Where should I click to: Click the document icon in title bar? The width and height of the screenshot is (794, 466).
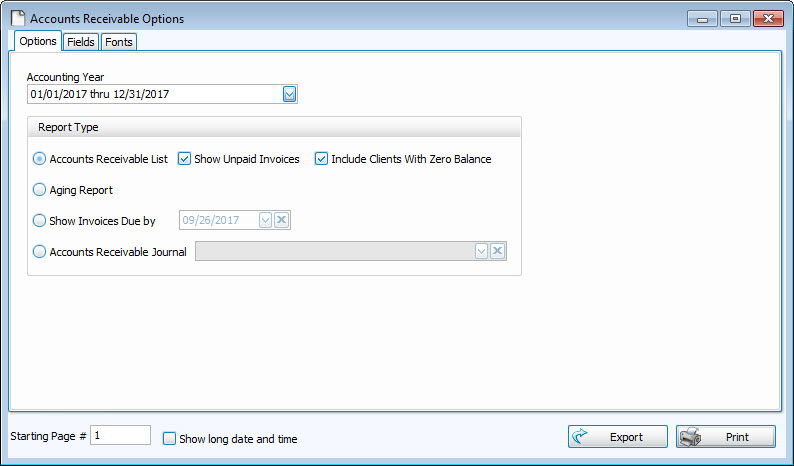17,19
